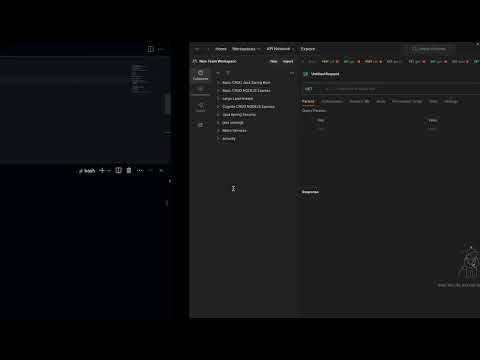Select the bash terminal label
The height and width of the screenshot is (360, 480).
tap(87, 171)
